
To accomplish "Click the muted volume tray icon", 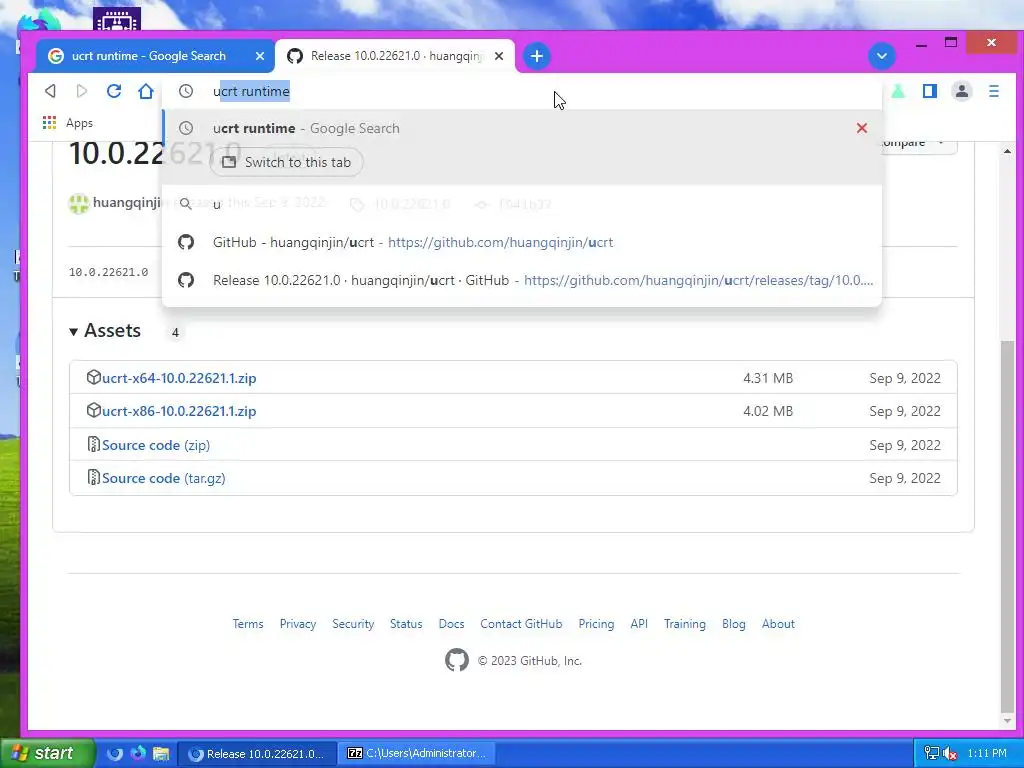I will click(x=951, y=754).
